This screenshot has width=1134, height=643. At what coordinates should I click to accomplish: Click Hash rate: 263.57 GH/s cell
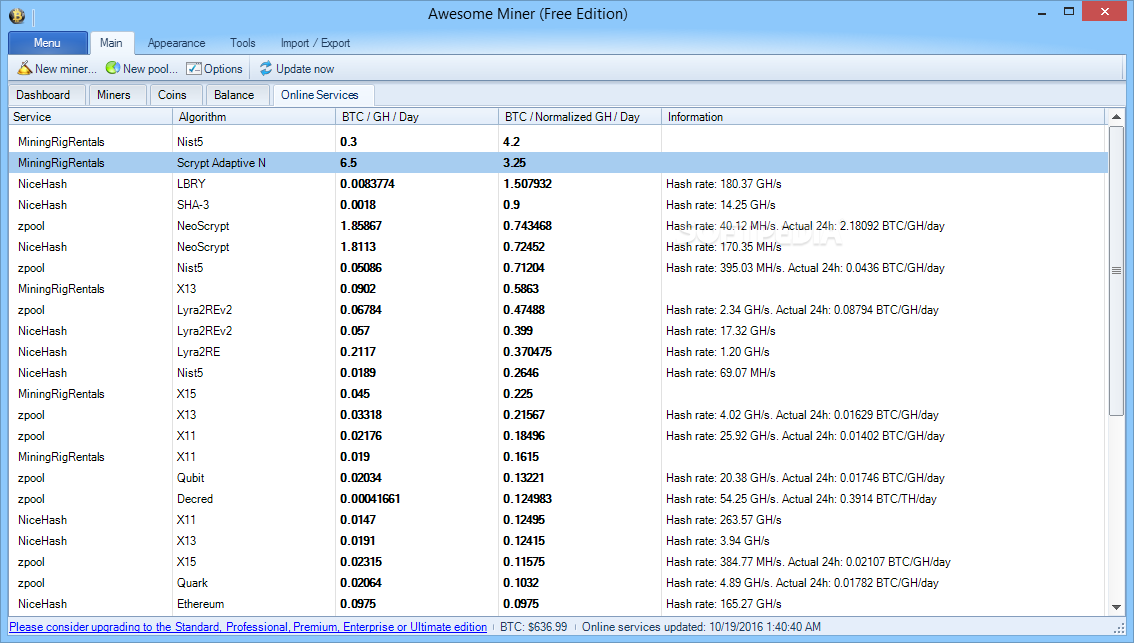click(723, 519)
